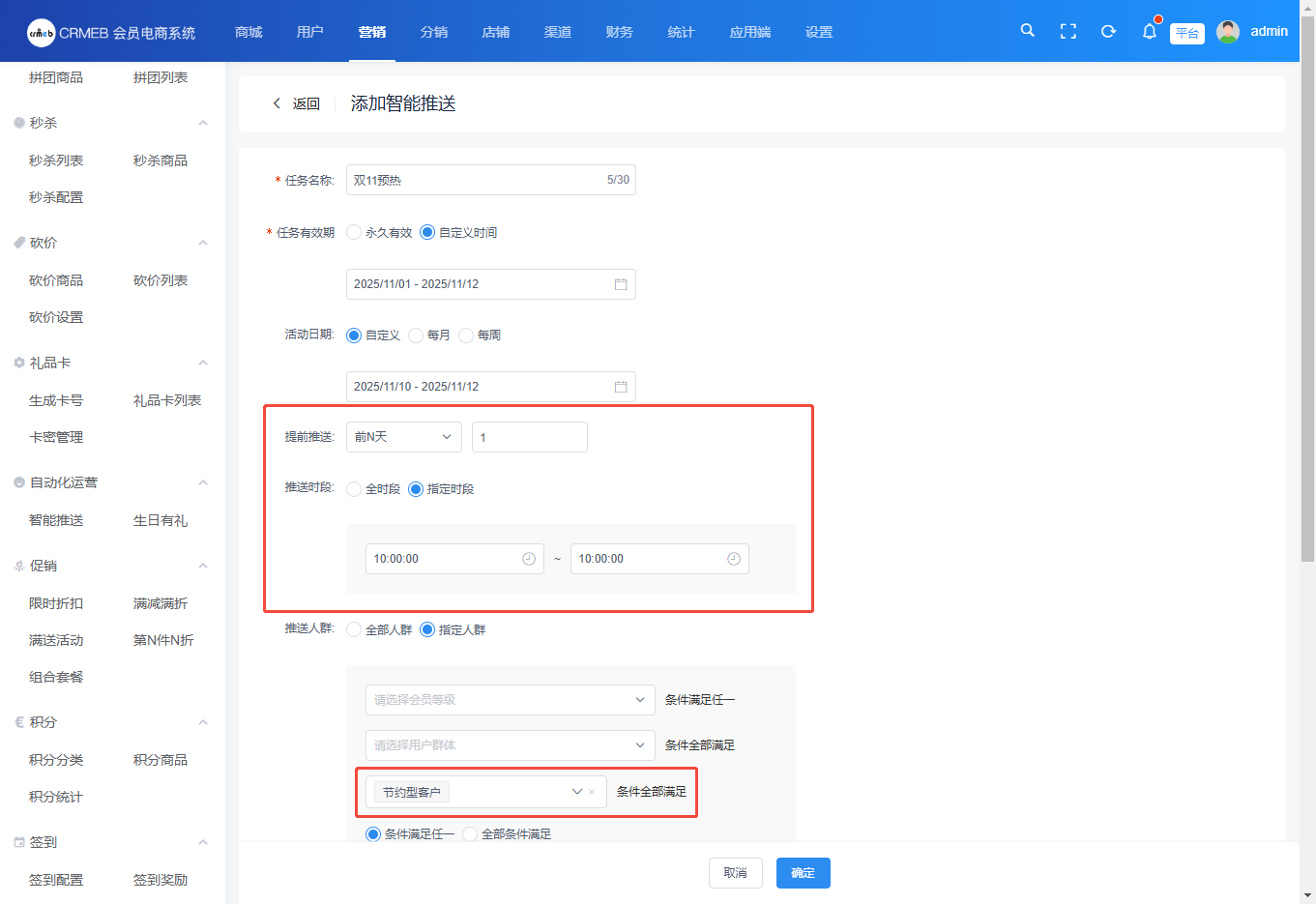
Task: Click the 任务名称 input field
Action: (474, 180)
